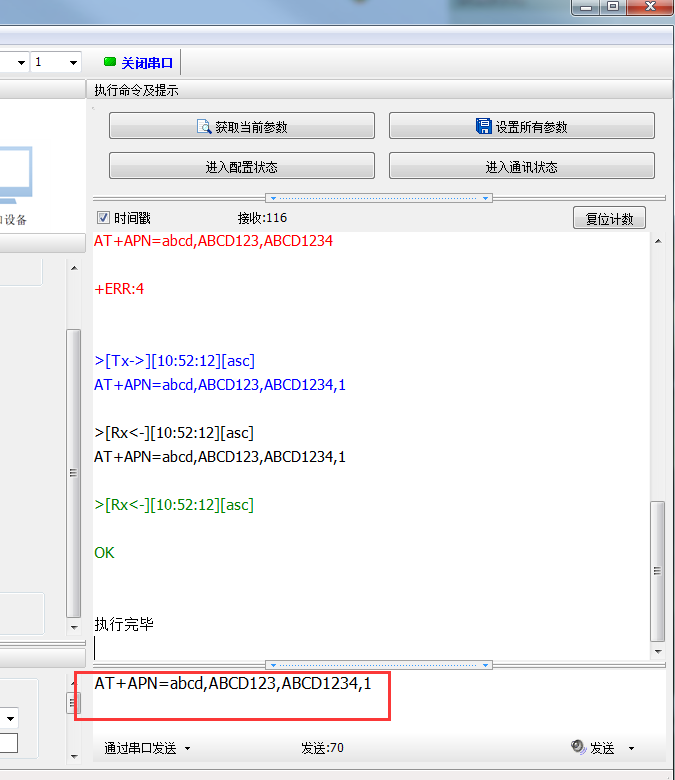
Task: Toggle the 时间戳 timestamp checkbox
Action: click(103, 218)
